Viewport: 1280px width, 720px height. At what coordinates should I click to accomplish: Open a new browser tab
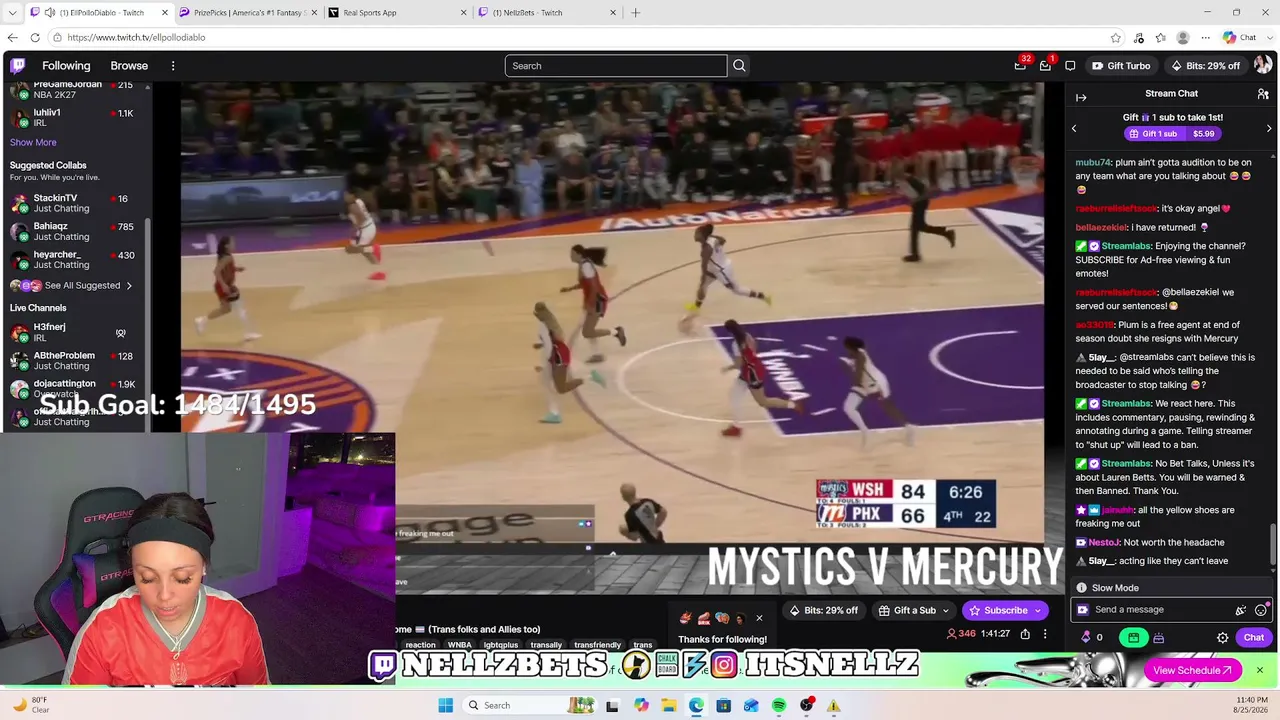tap(635, 13)
